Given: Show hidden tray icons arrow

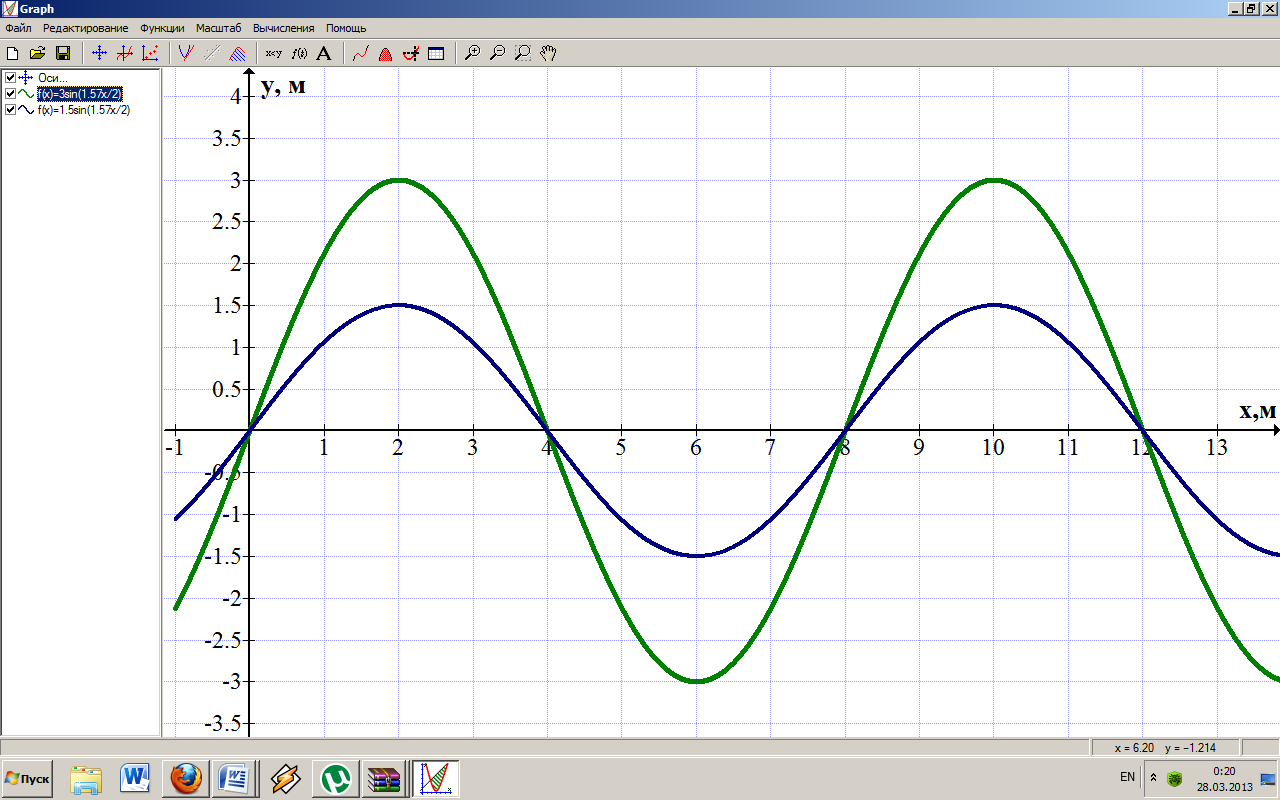Looking at the screenshot, I should tap(1152, 777).
